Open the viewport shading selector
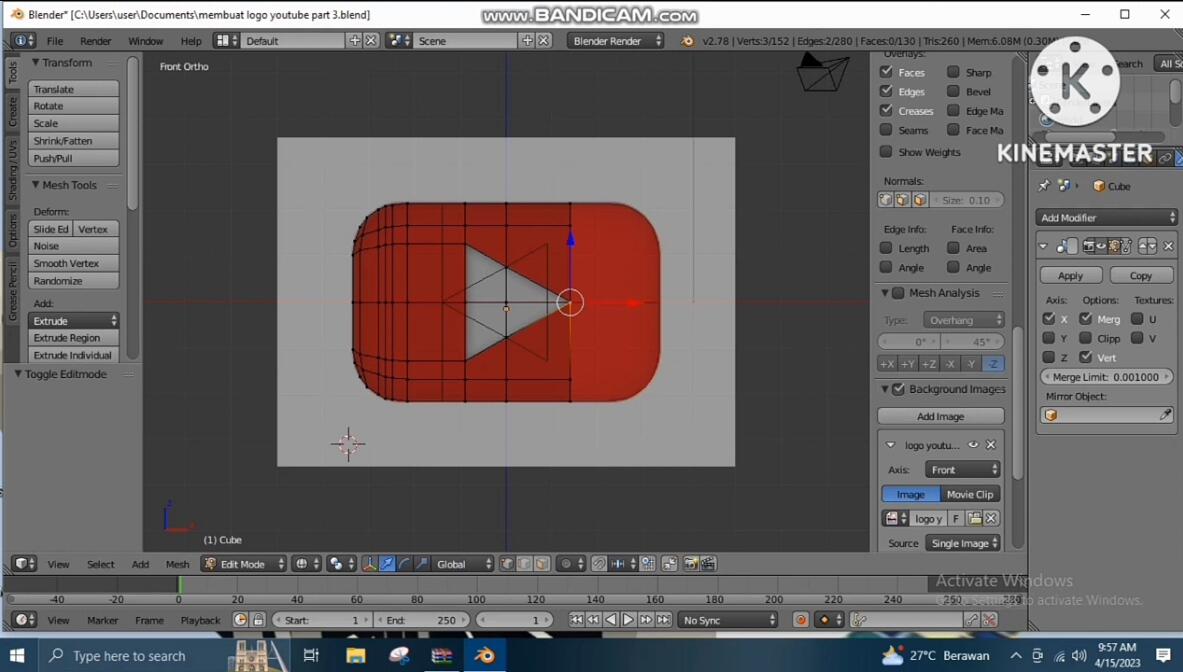 (306, 563)
